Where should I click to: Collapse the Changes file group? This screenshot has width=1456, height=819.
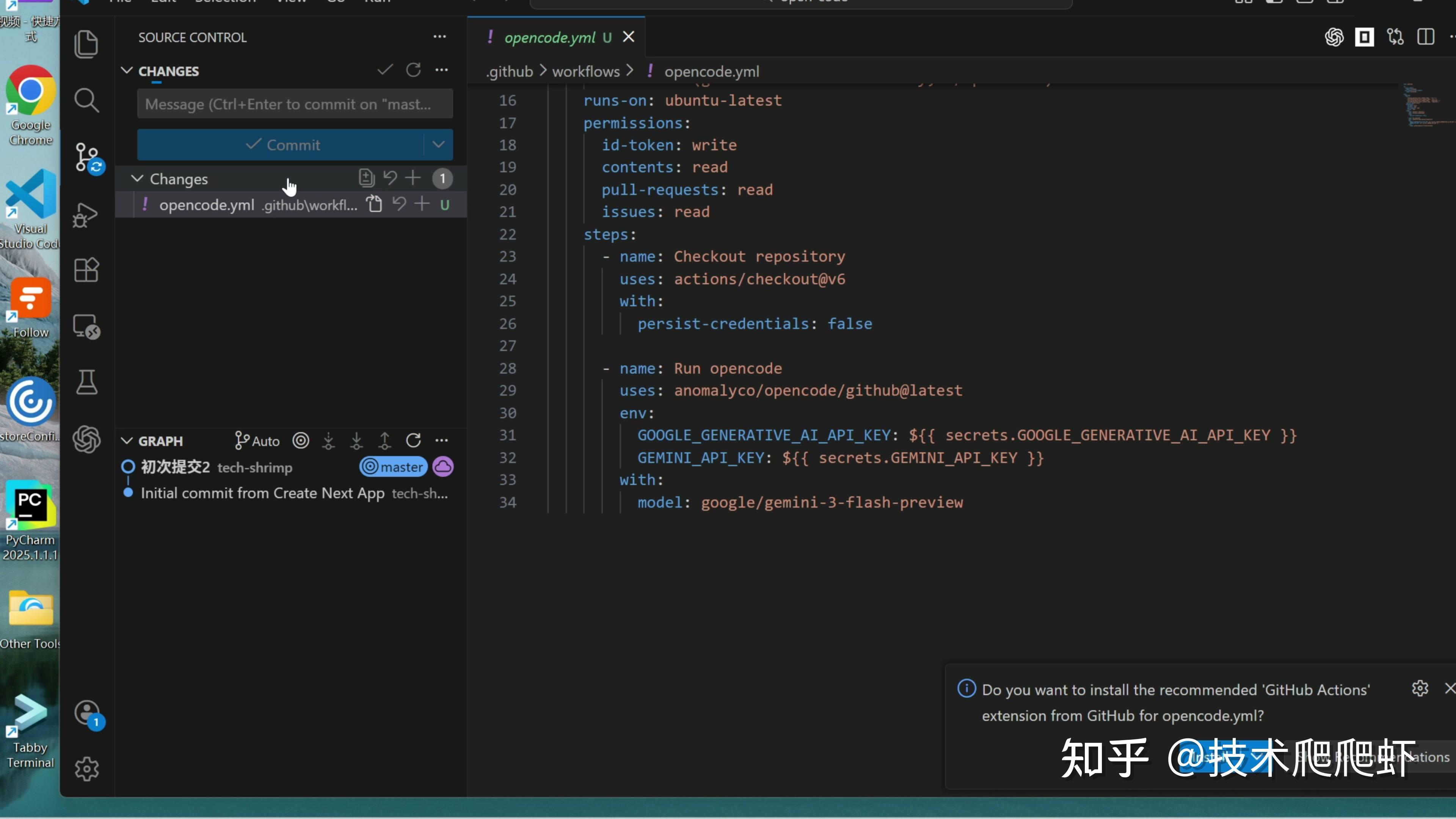137,179
